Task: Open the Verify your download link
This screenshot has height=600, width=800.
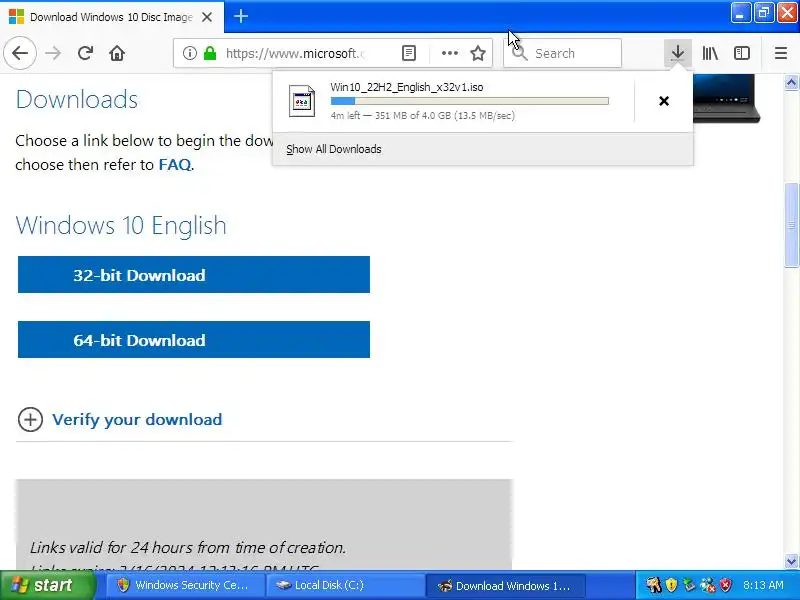Action: point(137,419)
